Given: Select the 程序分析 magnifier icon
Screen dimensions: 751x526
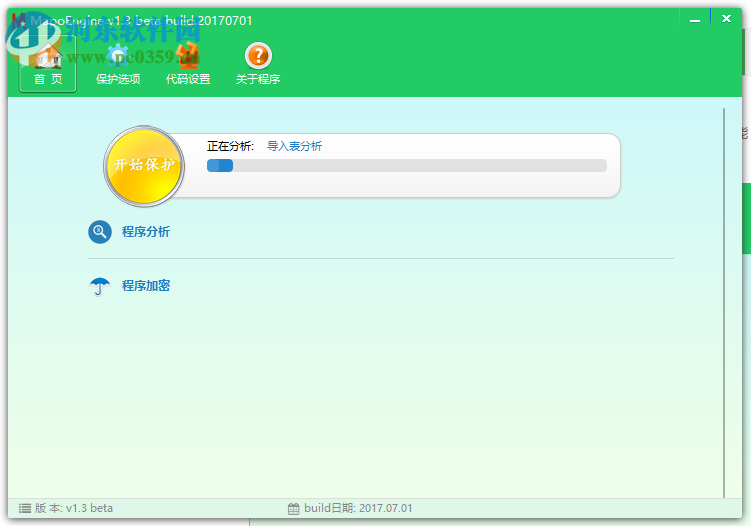Looking at the screenshot, I should (100, 232).
